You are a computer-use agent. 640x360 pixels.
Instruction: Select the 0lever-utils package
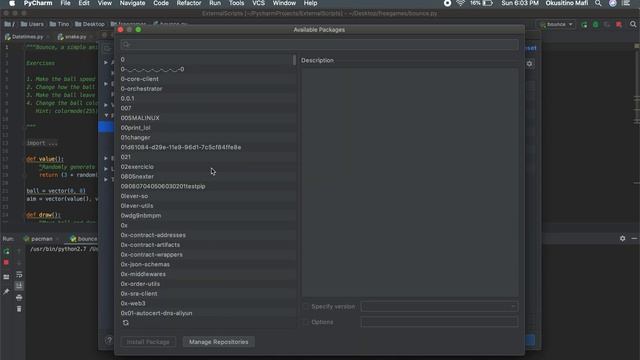[207, 206]
